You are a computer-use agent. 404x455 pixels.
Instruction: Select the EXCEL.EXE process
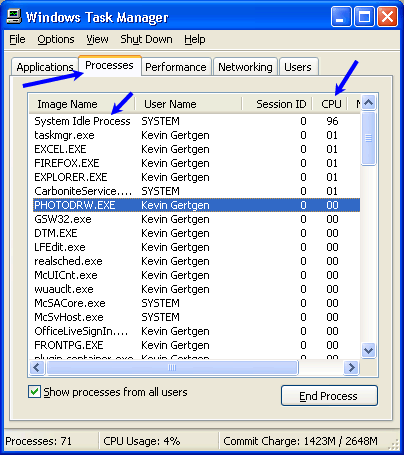coord(196,149)
